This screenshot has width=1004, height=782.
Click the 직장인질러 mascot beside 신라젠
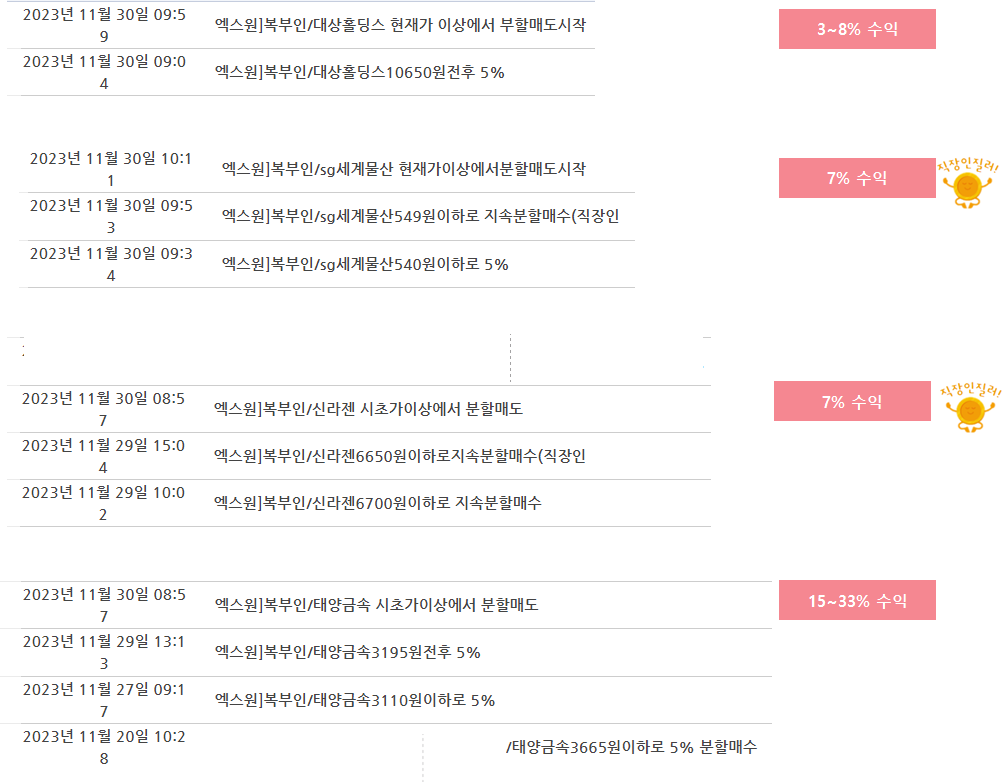[970, 407]
